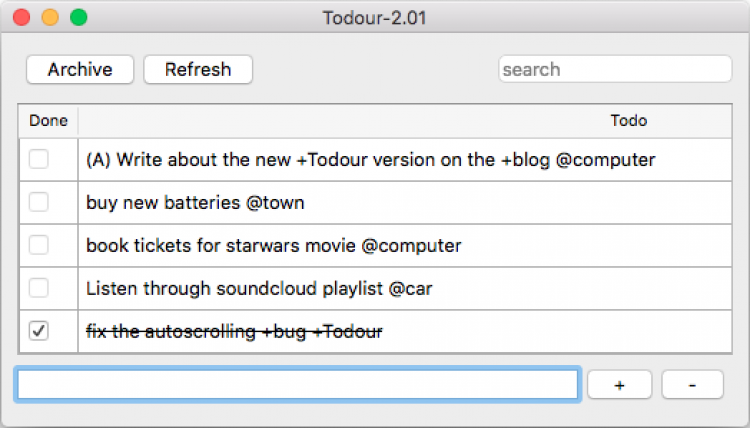Check off the +Todour blog writing task
Image resolution: width=750 pixels, height=428 pixels.
[39, 159]
